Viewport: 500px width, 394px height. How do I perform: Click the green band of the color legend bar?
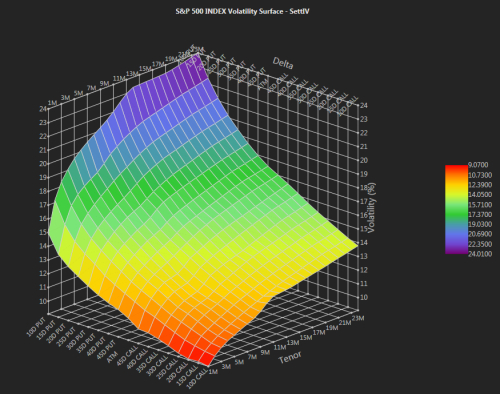pyautogui.click(x=456, y=213)
